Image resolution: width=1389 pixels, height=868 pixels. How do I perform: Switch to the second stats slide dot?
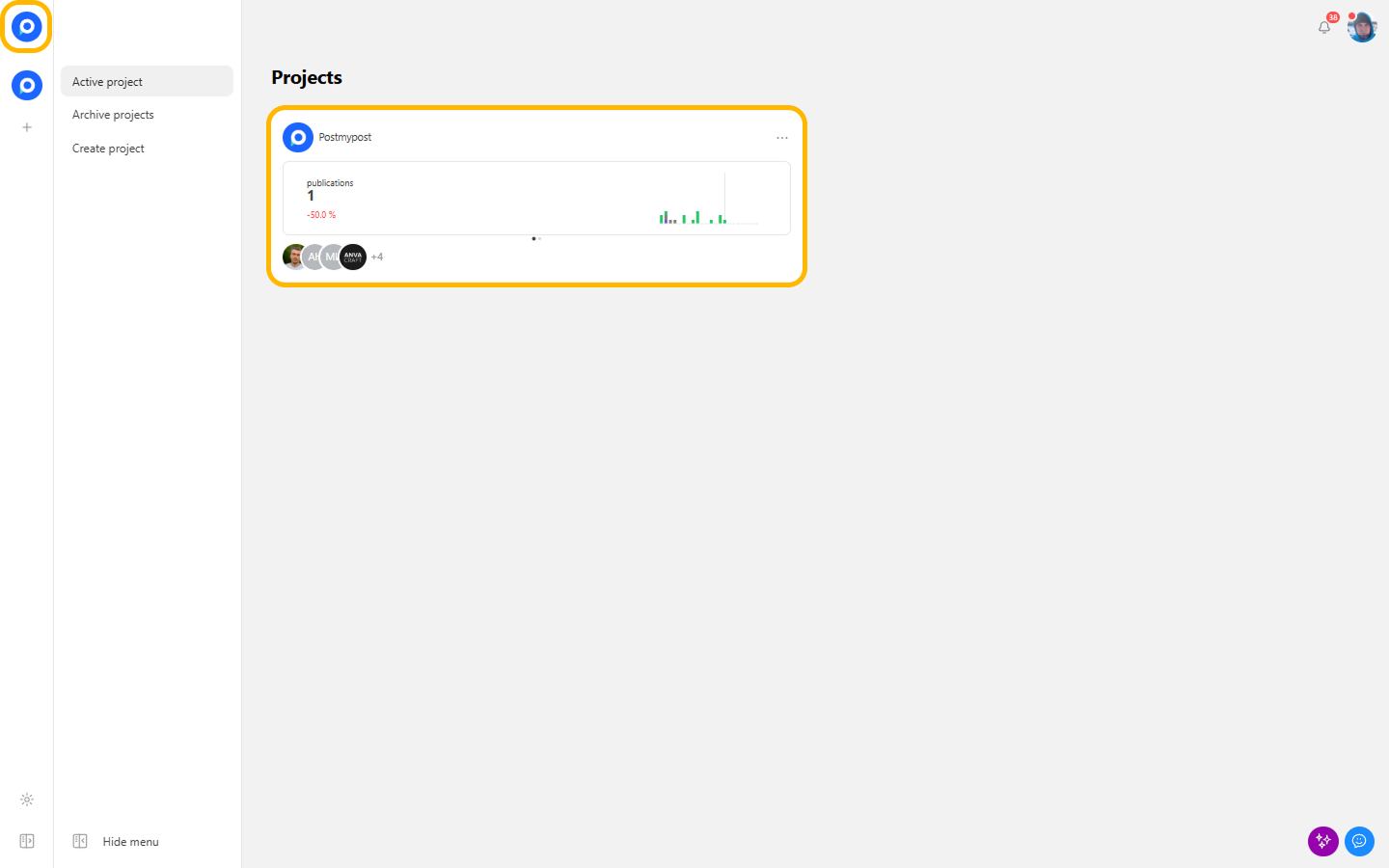(x=540, y=238)
